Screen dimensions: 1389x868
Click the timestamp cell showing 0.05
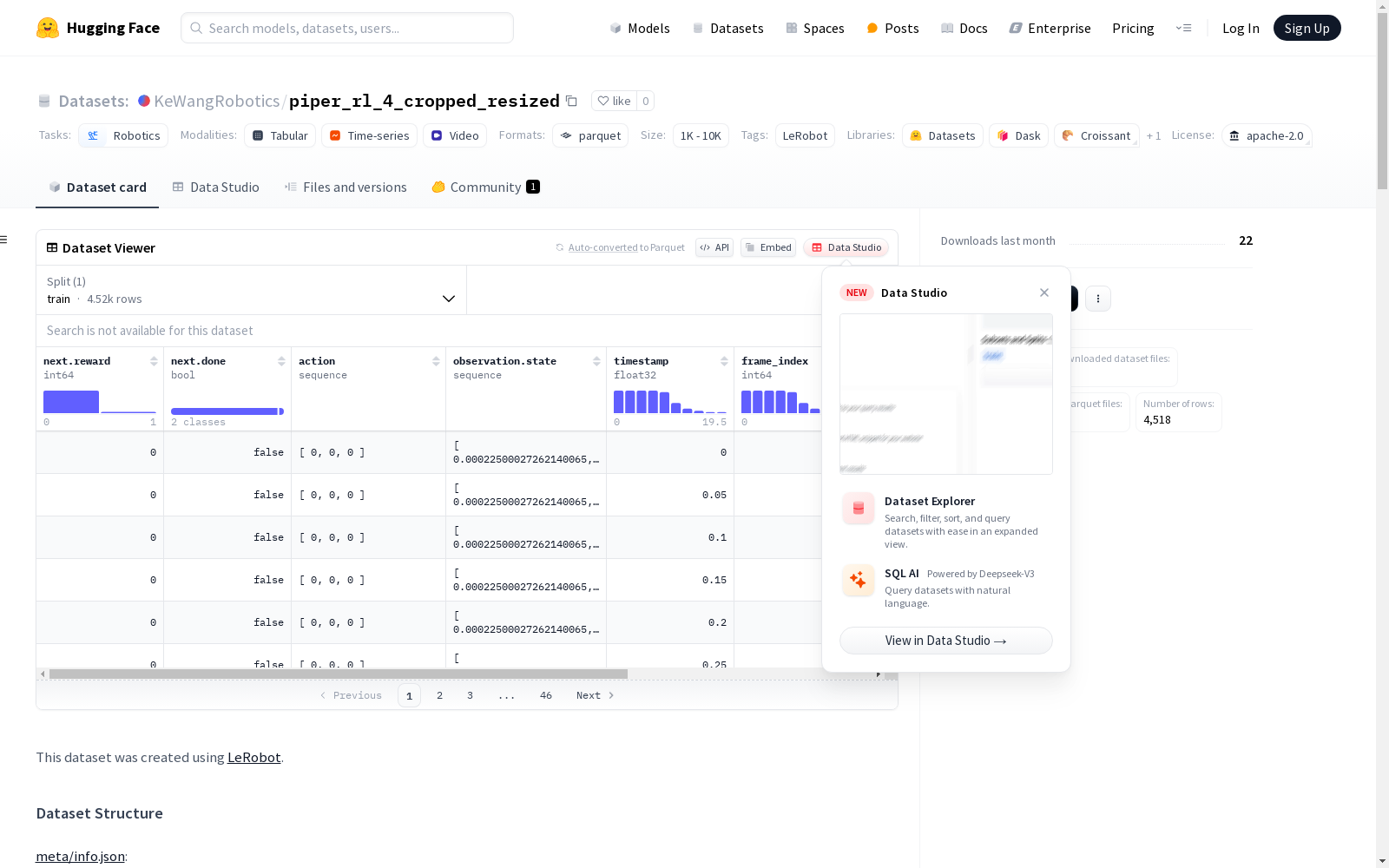click(x=670, y=495)
